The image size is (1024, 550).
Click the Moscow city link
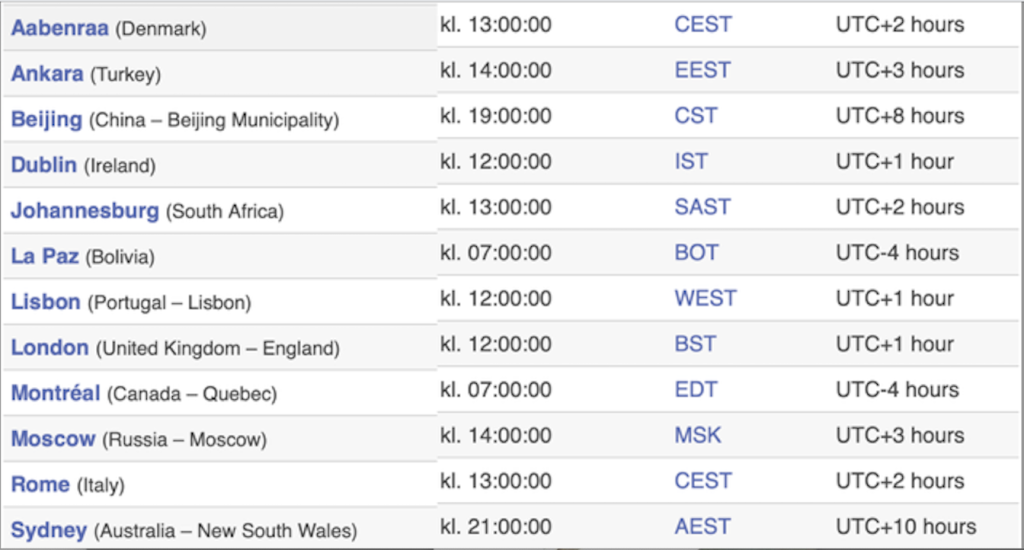coord(53,439)
